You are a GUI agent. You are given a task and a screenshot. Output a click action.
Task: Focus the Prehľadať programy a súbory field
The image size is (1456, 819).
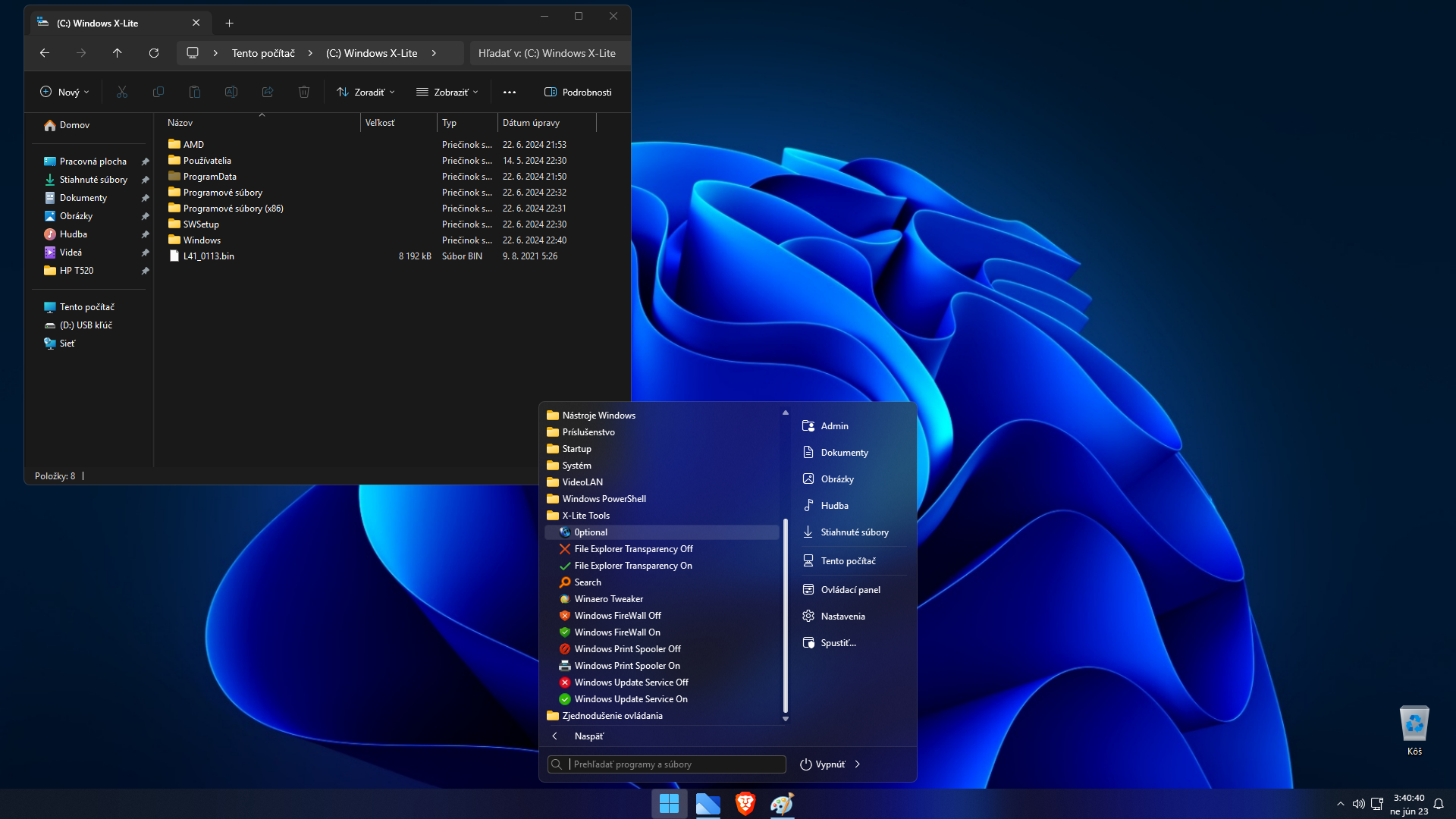click(x=667, y=764)
